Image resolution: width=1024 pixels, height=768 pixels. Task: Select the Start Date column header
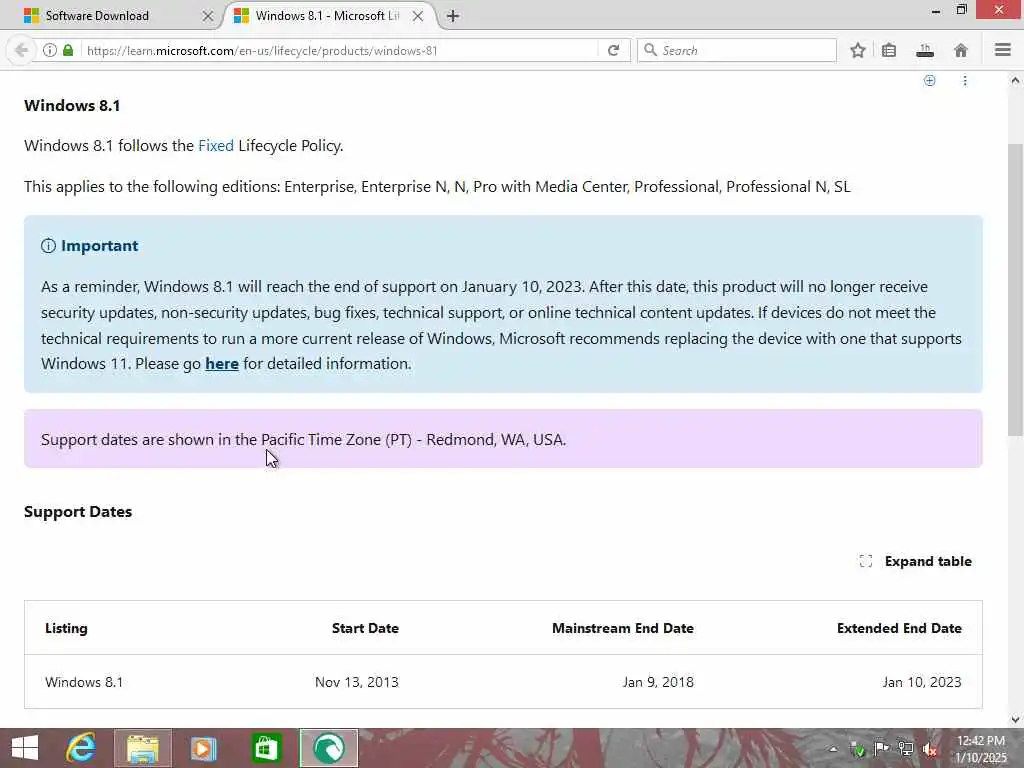pyautogui.click(x=365, y=628)
